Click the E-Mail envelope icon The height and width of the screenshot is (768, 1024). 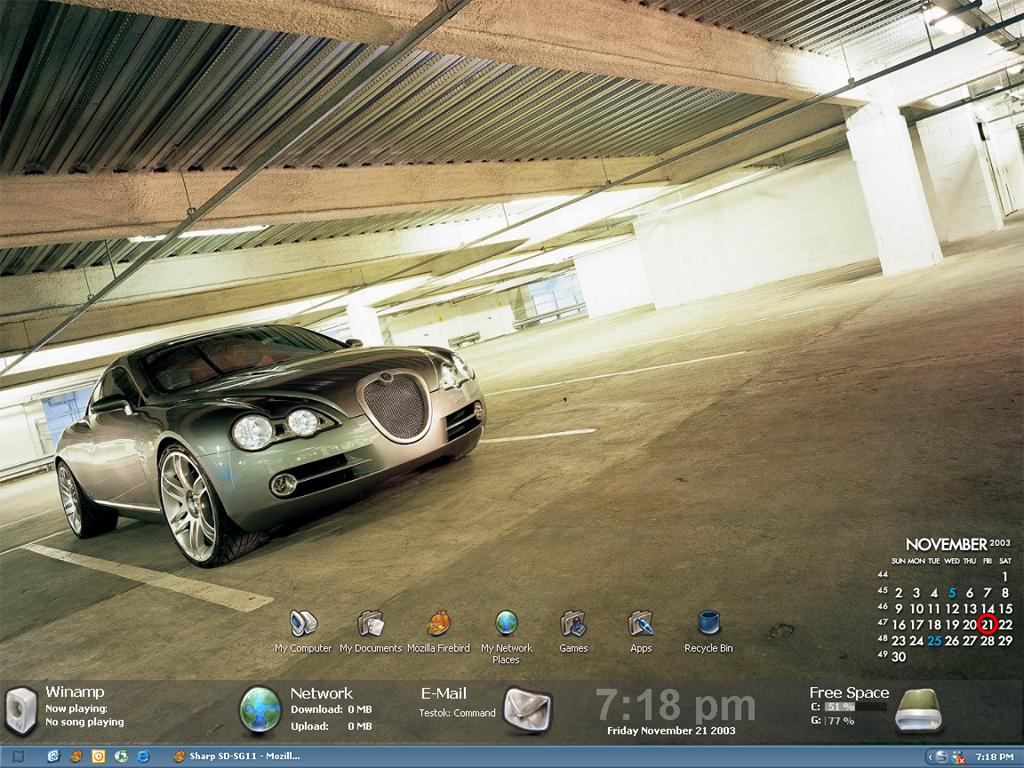[x=527, y=709]
